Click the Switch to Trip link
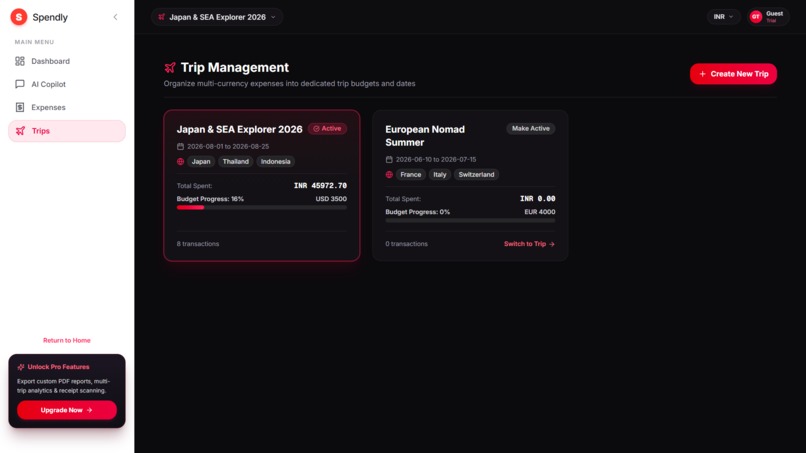 point(529,244)
